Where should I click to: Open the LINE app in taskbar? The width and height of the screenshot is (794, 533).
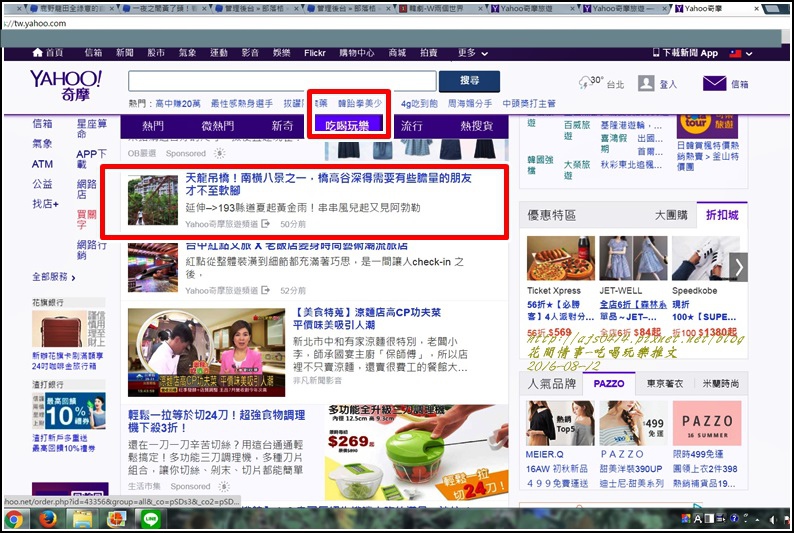[150, 519]
